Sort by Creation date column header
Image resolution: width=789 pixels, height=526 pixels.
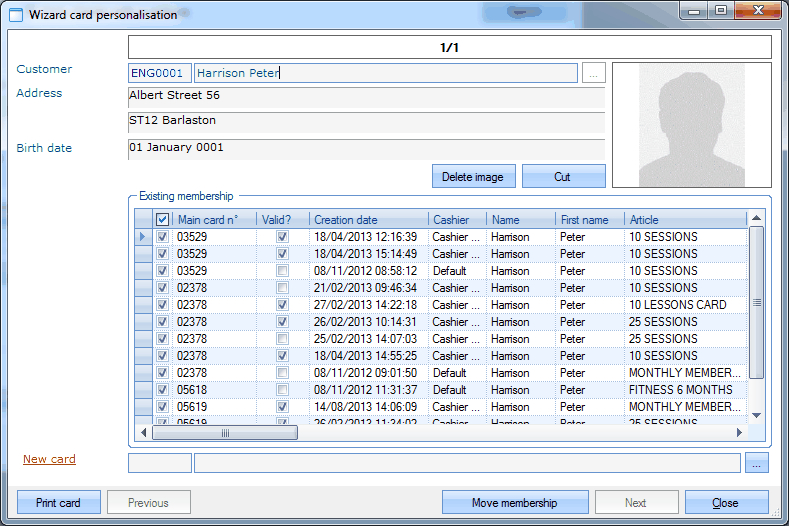[x=368, y=219]
